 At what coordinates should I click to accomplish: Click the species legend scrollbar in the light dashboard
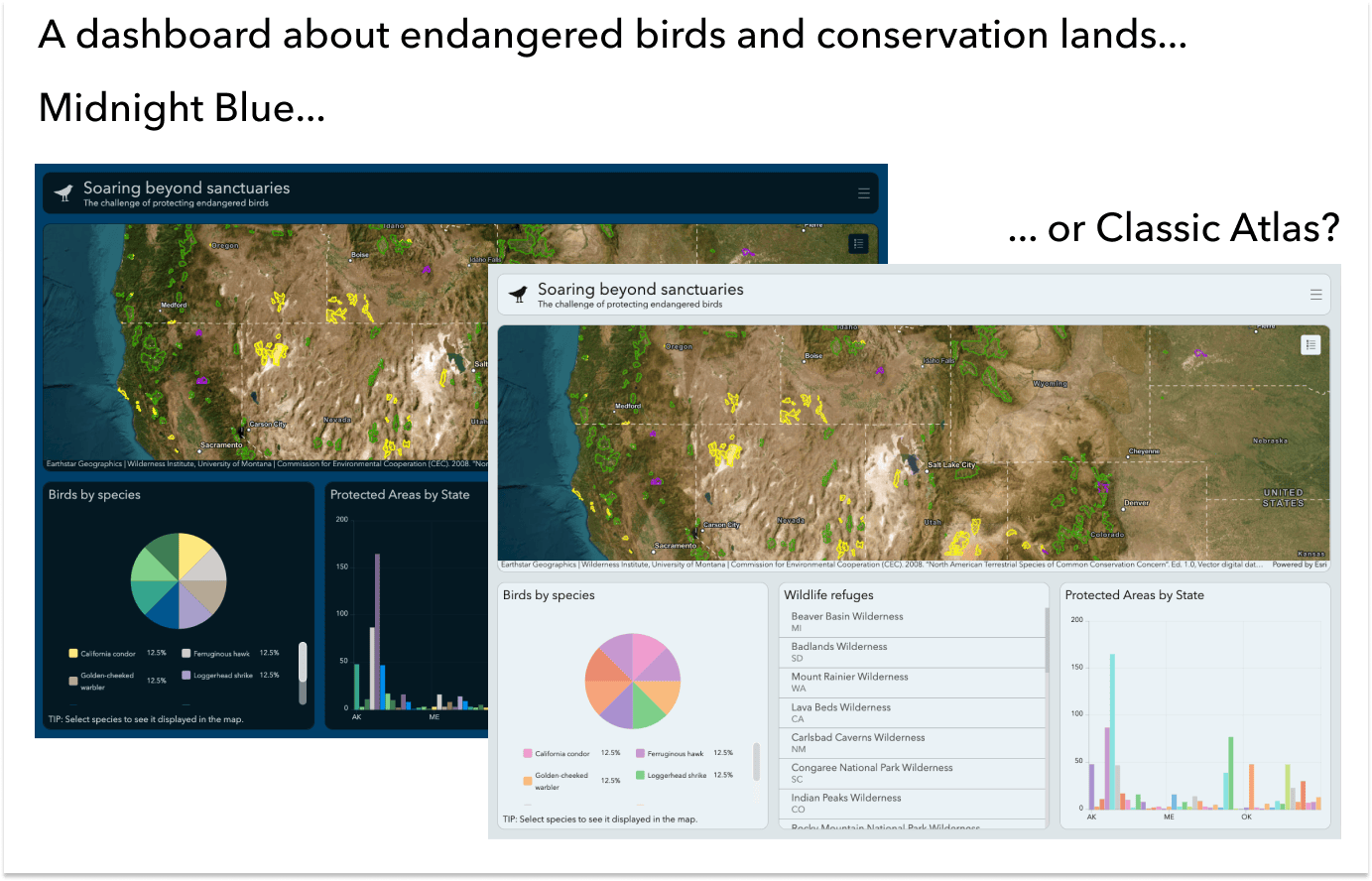[757, 761]
